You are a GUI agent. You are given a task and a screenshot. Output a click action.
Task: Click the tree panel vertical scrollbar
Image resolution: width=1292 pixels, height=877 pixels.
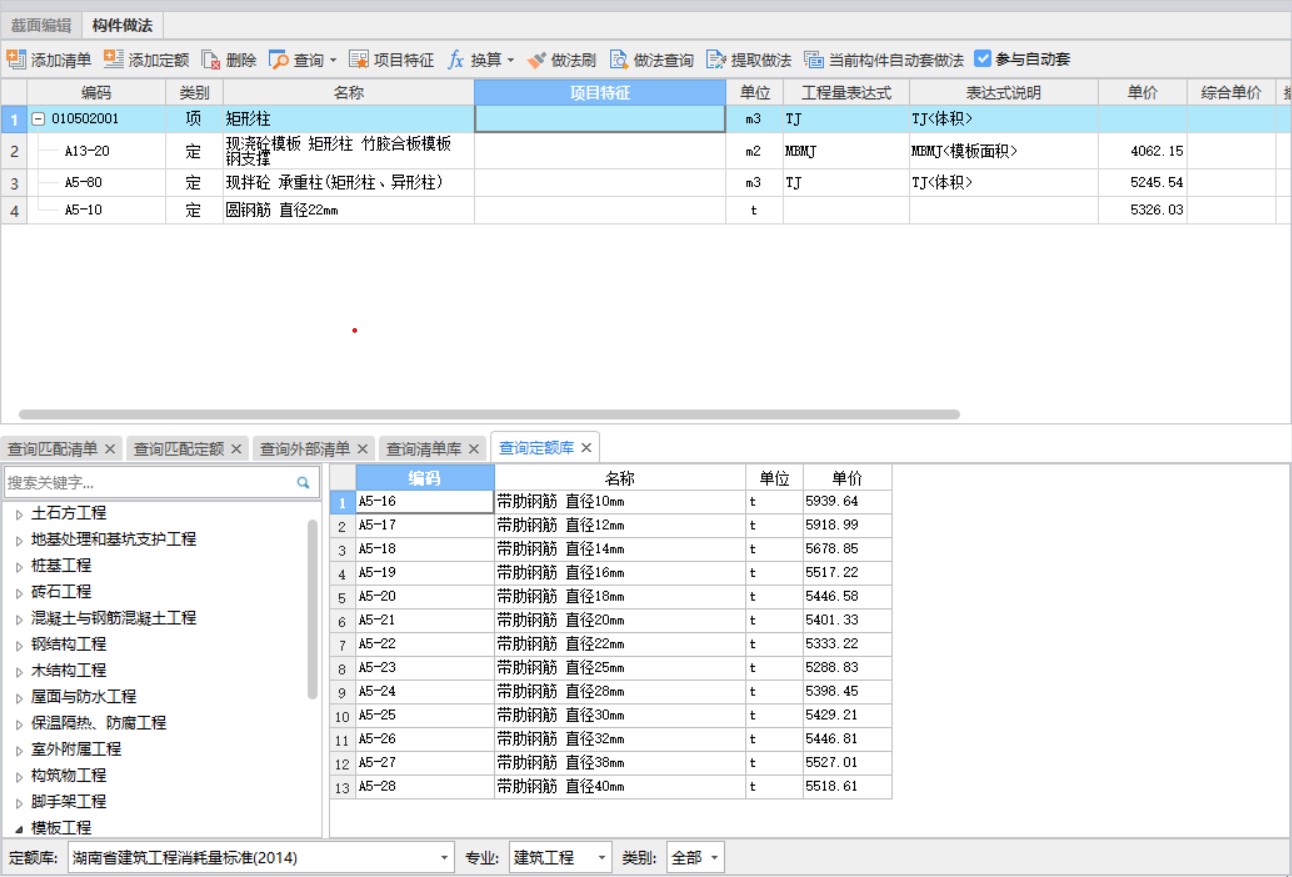pos(312,608)
